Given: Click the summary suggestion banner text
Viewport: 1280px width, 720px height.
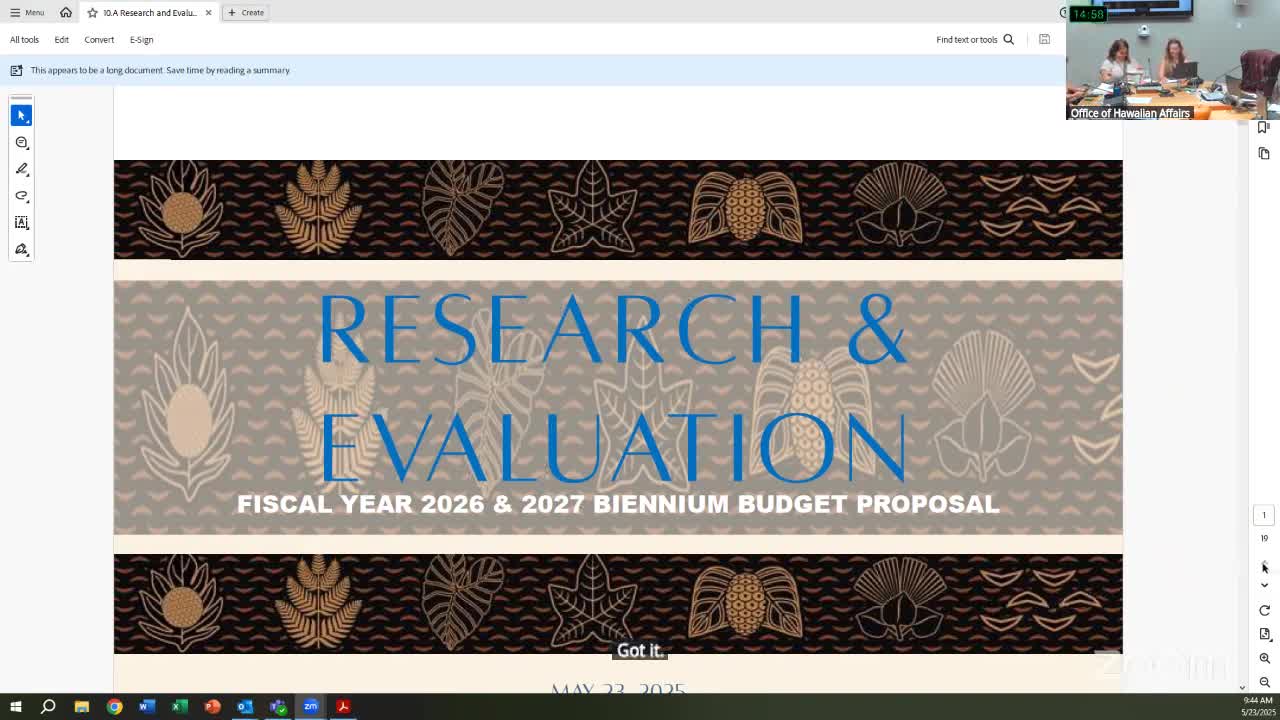Looking at the screenshot, I should pyautogui.click(x=160, y=70).
